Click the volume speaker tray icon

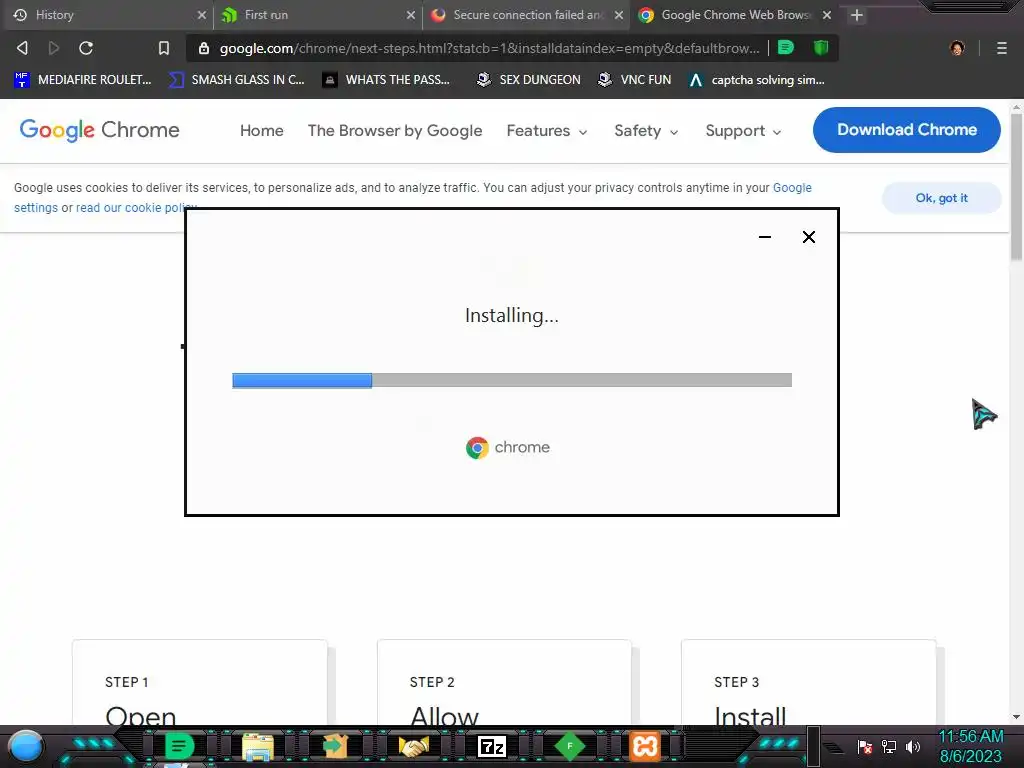pos(913,746)
